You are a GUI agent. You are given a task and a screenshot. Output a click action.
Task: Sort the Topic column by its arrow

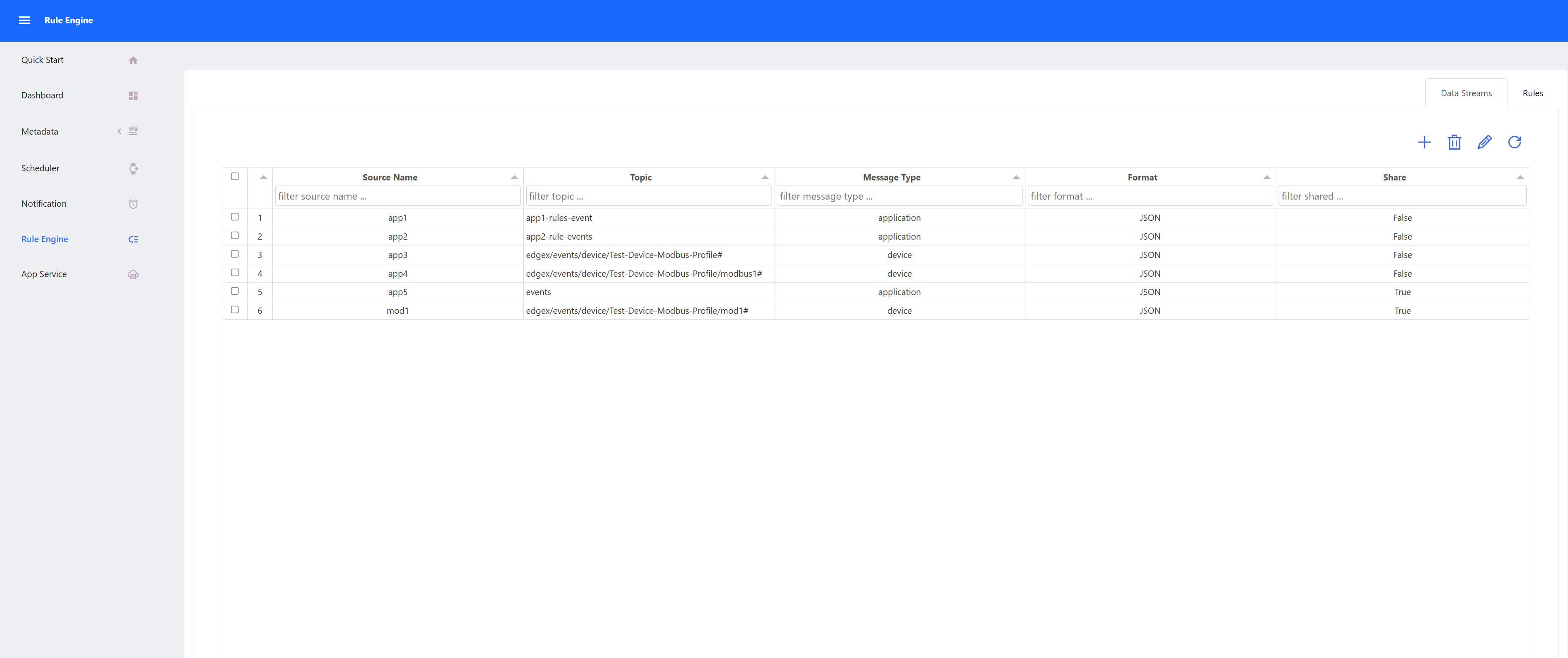click(x=765, y=177)
